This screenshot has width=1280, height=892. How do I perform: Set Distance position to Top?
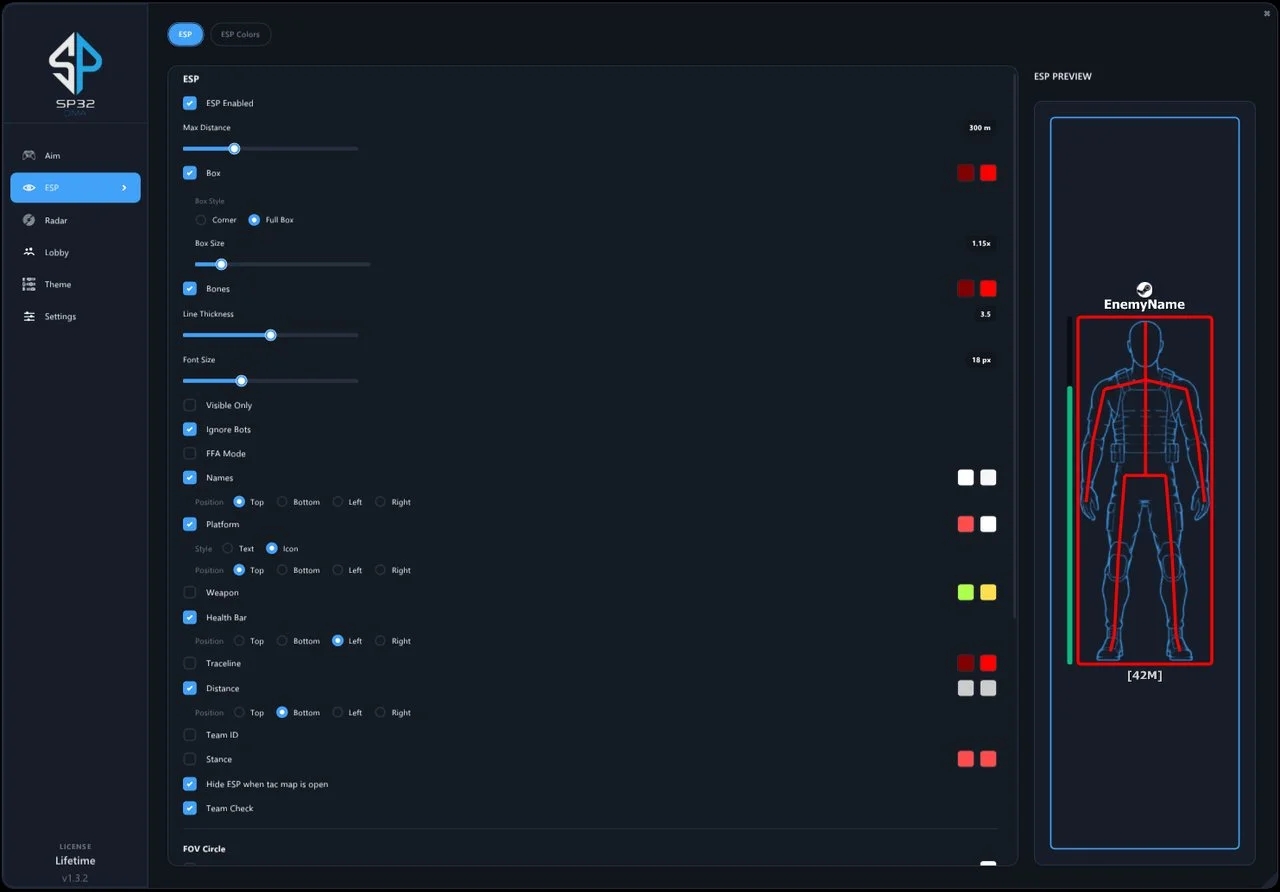pyautogui.click(x=239, y=713)
